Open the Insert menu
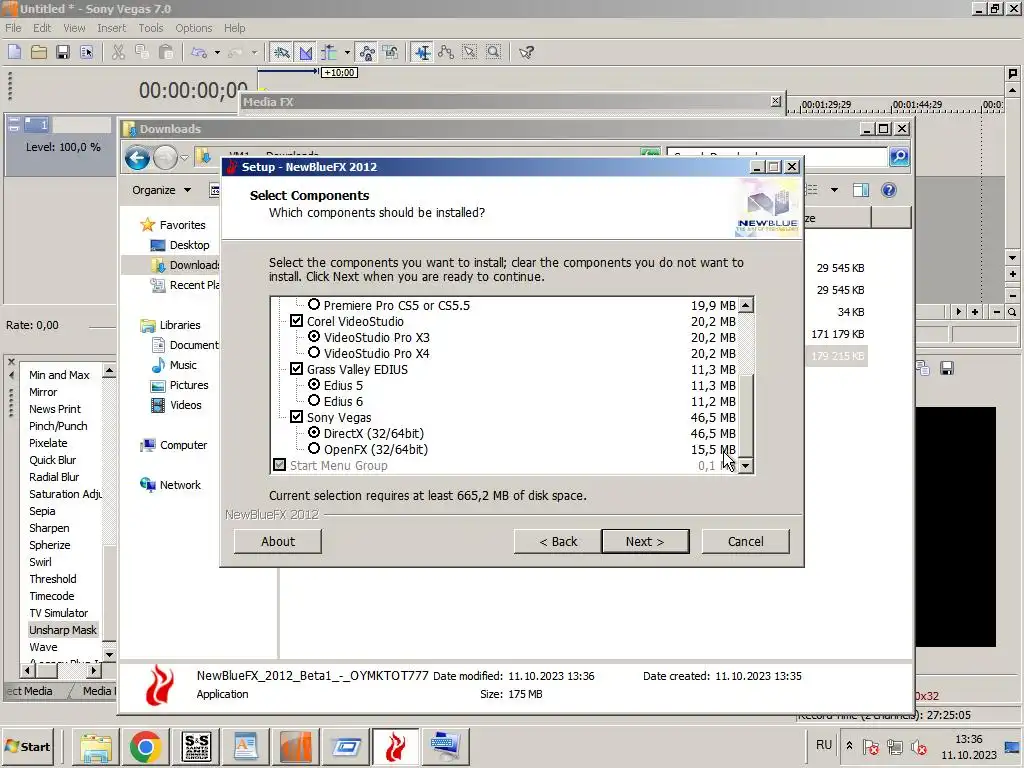Image resolution: width=1024 pixels, height=768 pixels. [112, 28]
